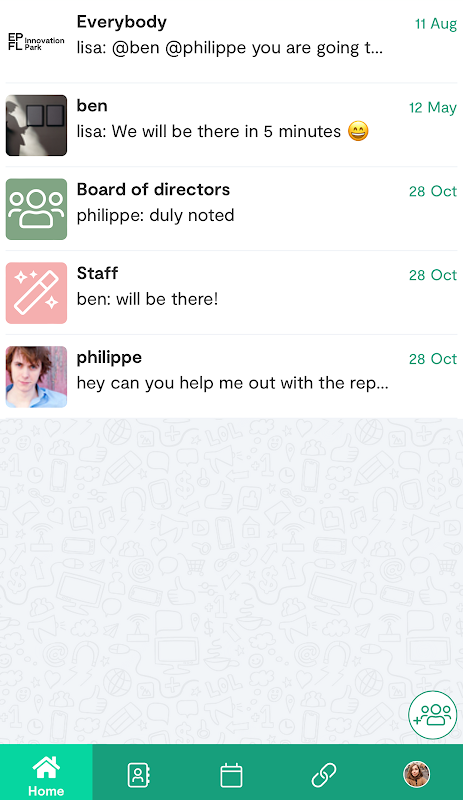
Task: Open the chat with ben
Action: pyautogui.click(x=231, y=125)
